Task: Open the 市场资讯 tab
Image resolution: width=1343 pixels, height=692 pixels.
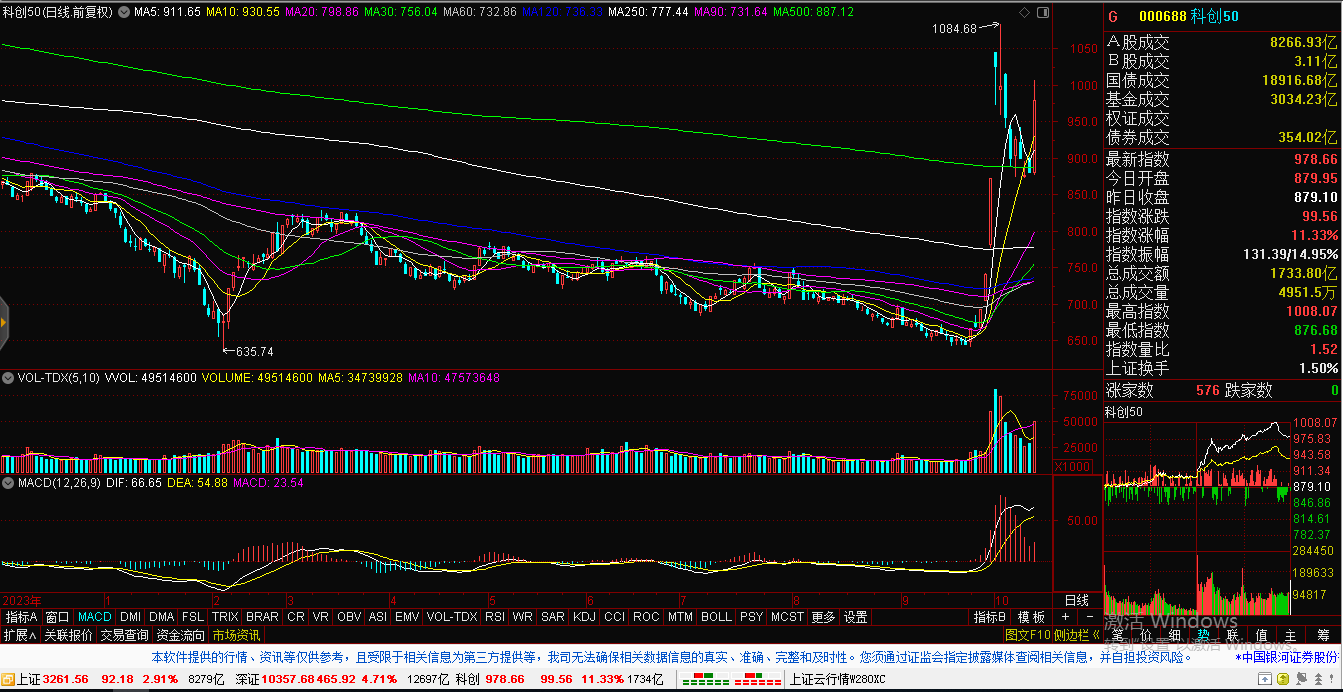Action: point(236,635)
